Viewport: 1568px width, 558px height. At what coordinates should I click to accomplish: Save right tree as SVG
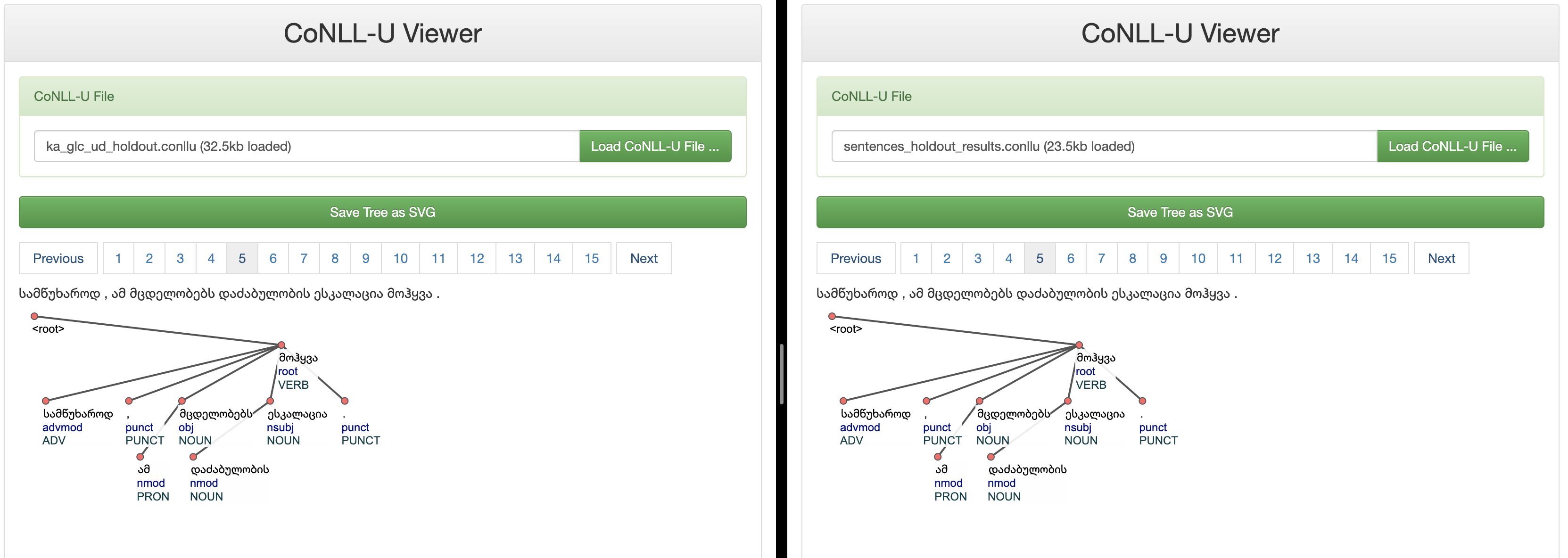click(1180, 212)
